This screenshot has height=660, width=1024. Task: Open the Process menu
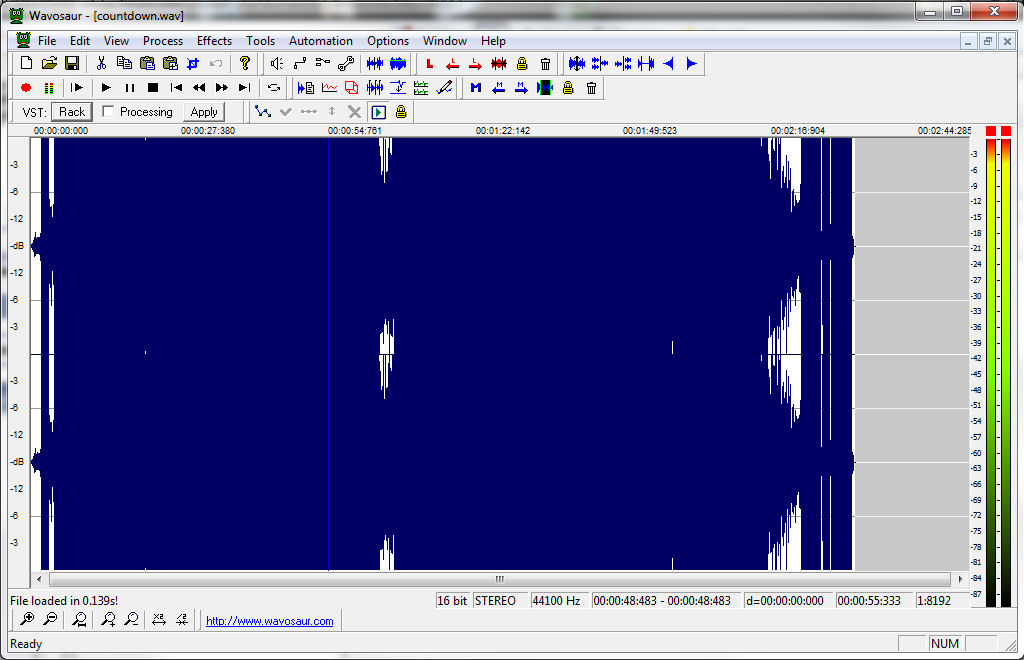pos(163,40)
